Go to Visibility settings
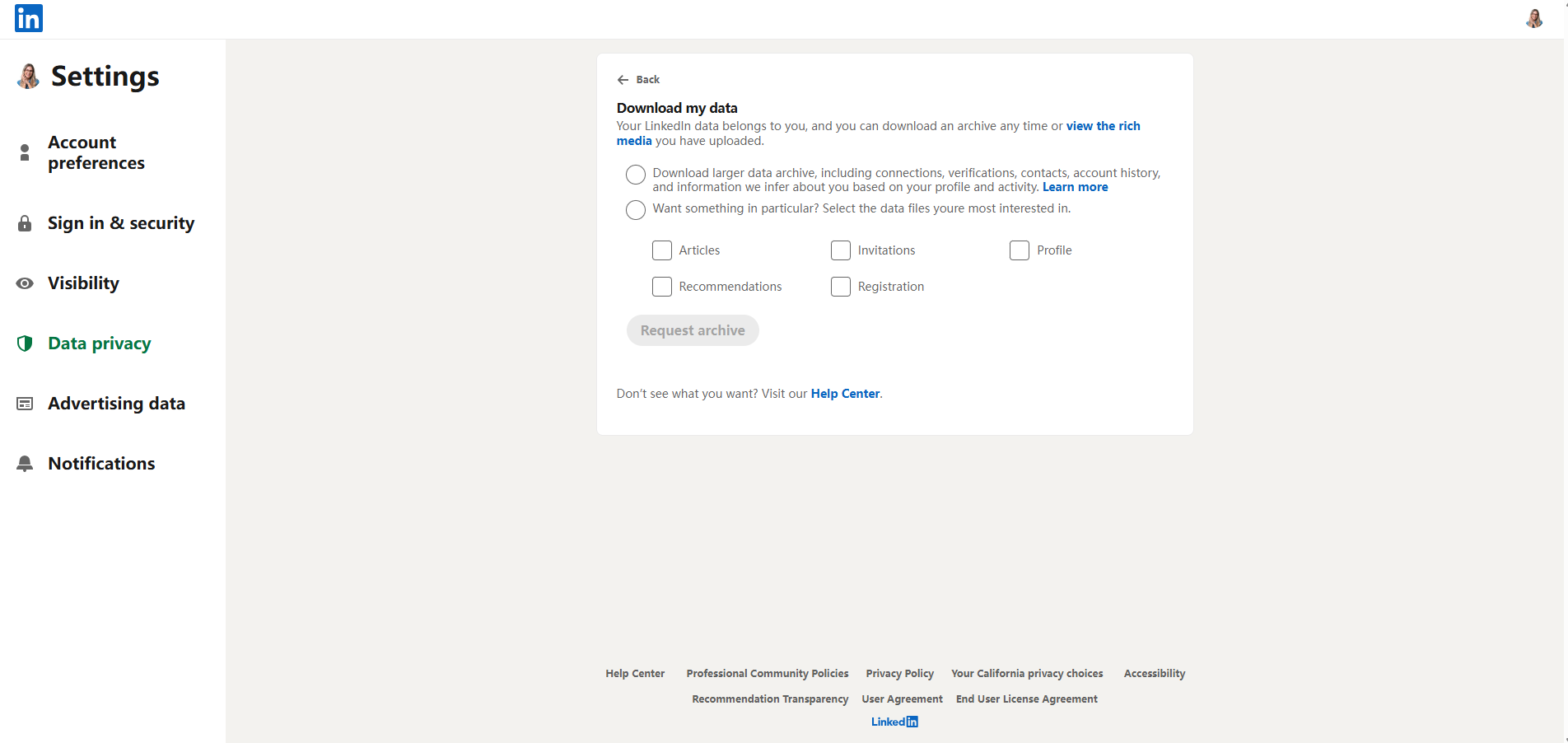This screenshot has height=743, width=1568. point(83,283)
